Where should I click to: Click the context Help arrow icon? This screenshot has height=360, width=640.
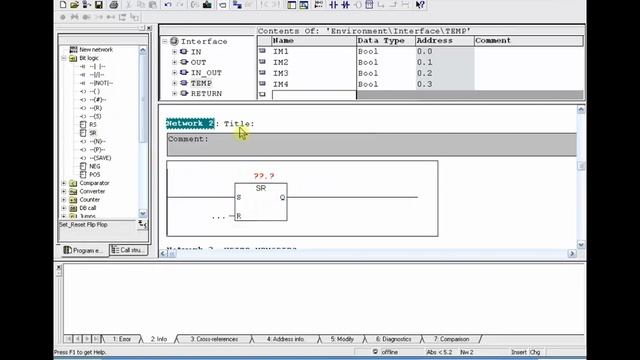coord(420,5)
